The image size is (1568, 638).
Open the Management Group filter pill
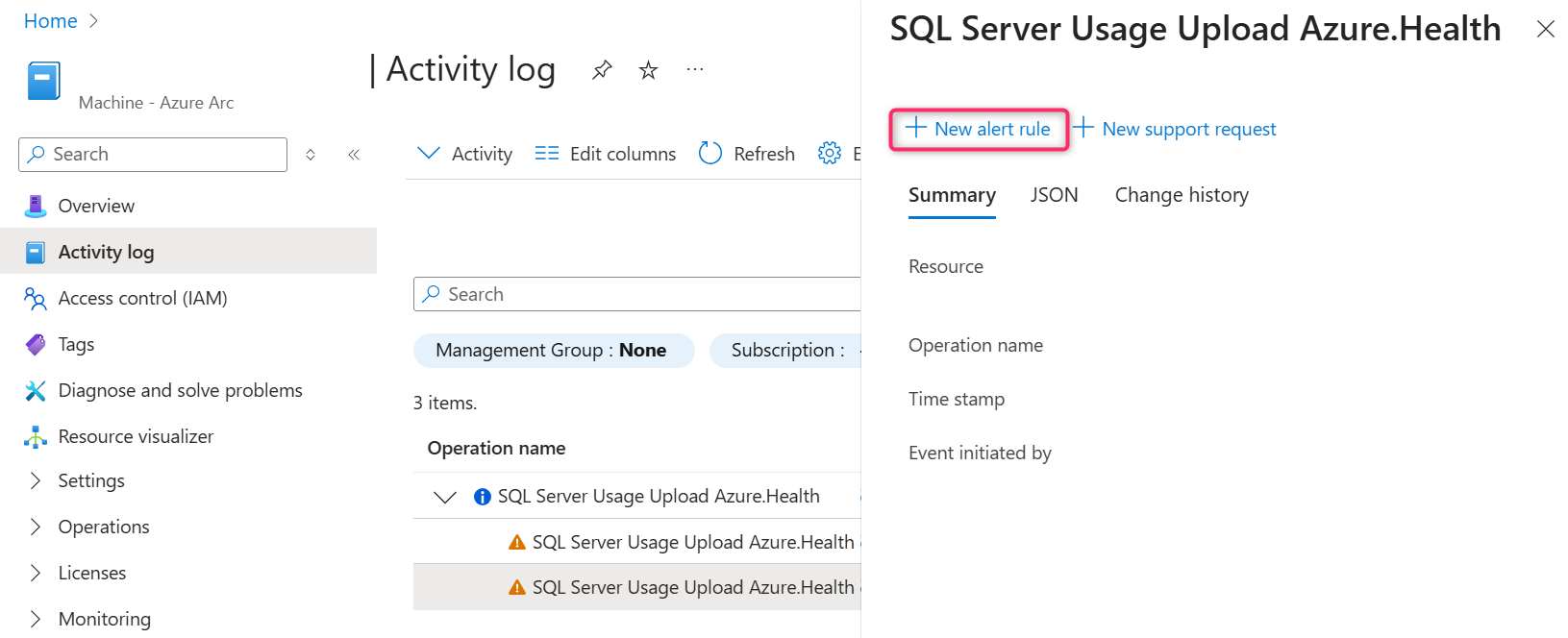[553, 351]
